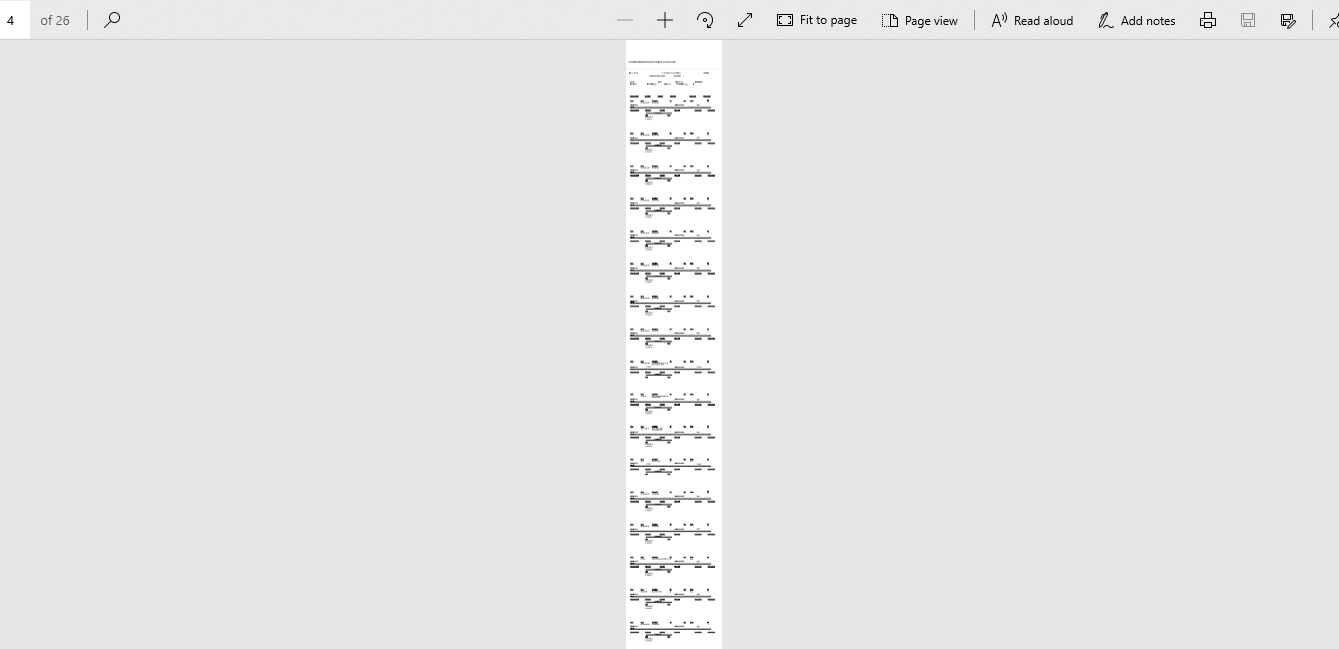This screenshot has height=649, width=1339.
Task: Click the greyed-out floppy disk Save icon
Action: click(1248, 20)
